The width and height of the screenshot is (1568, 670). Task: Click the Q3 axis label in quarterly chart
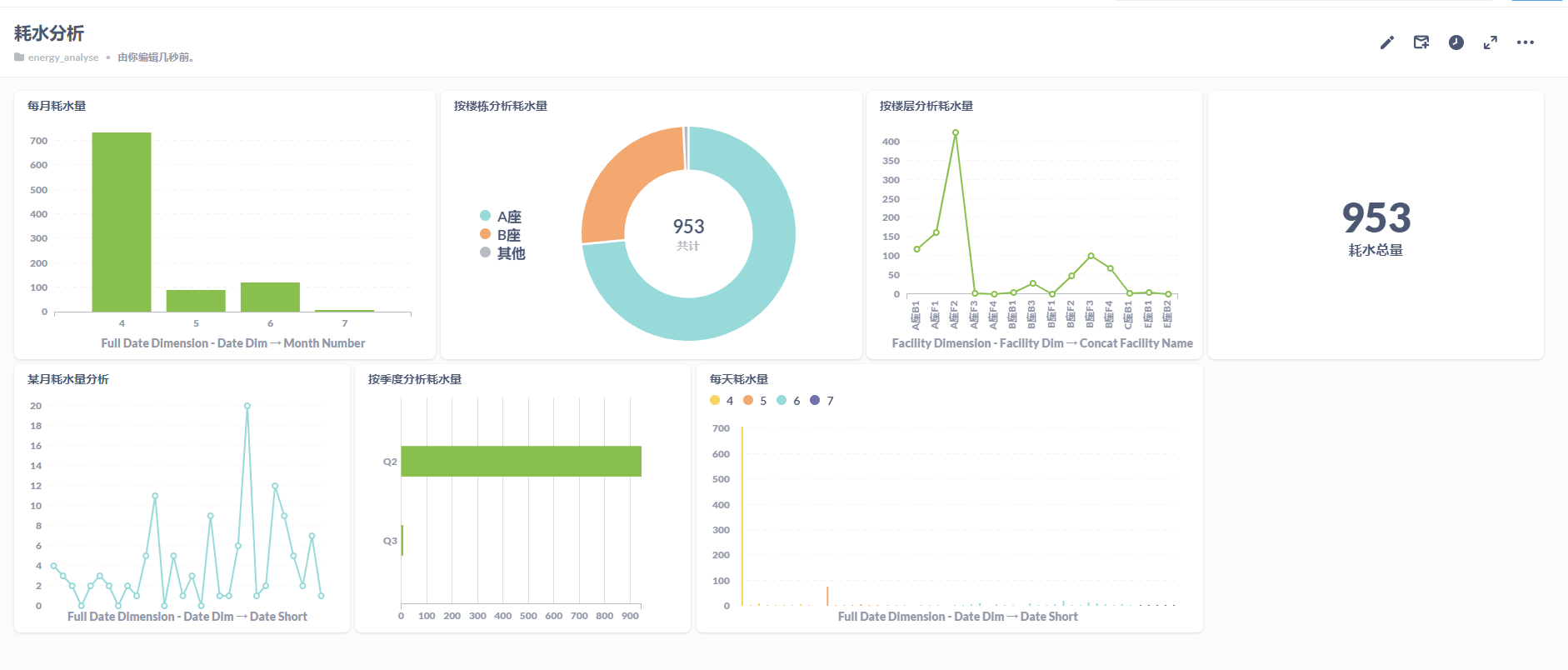[x=390, y=541]
